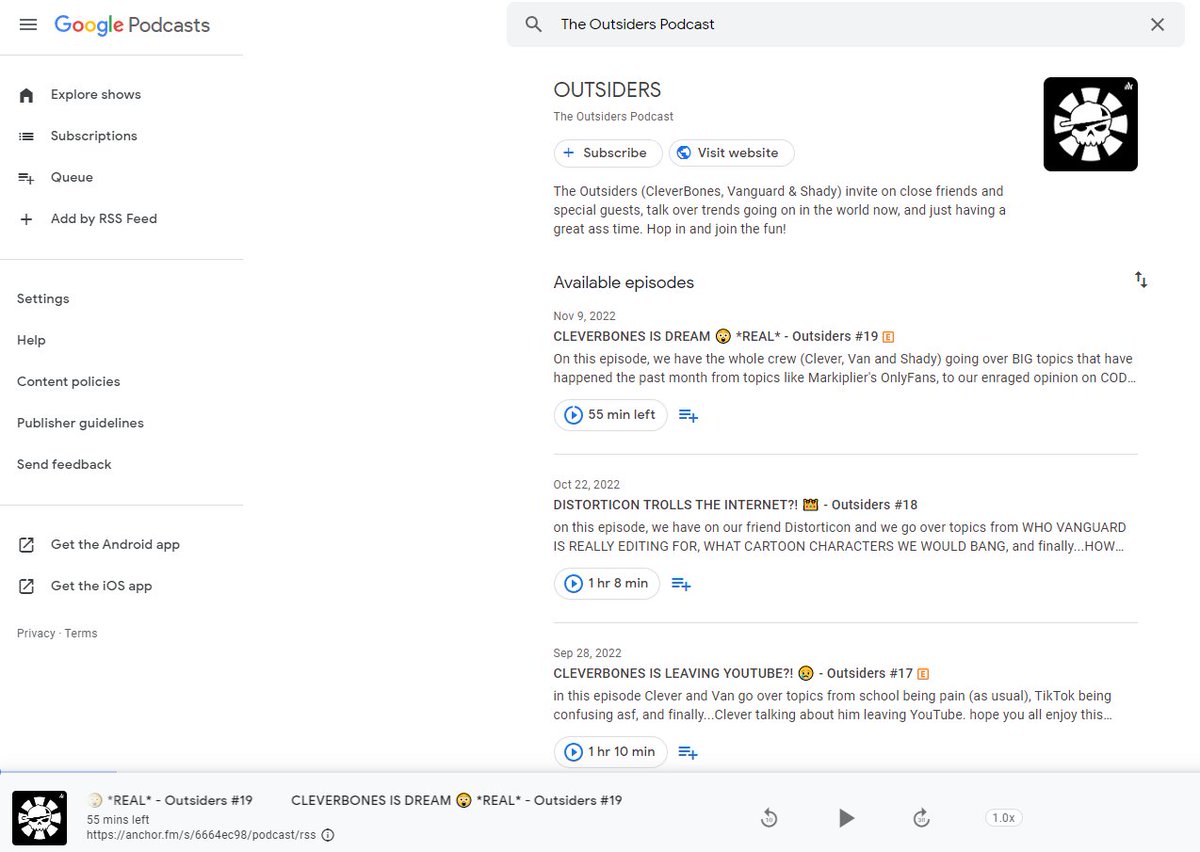
Task: Clear the search field with X
Action: point(1157,25)
